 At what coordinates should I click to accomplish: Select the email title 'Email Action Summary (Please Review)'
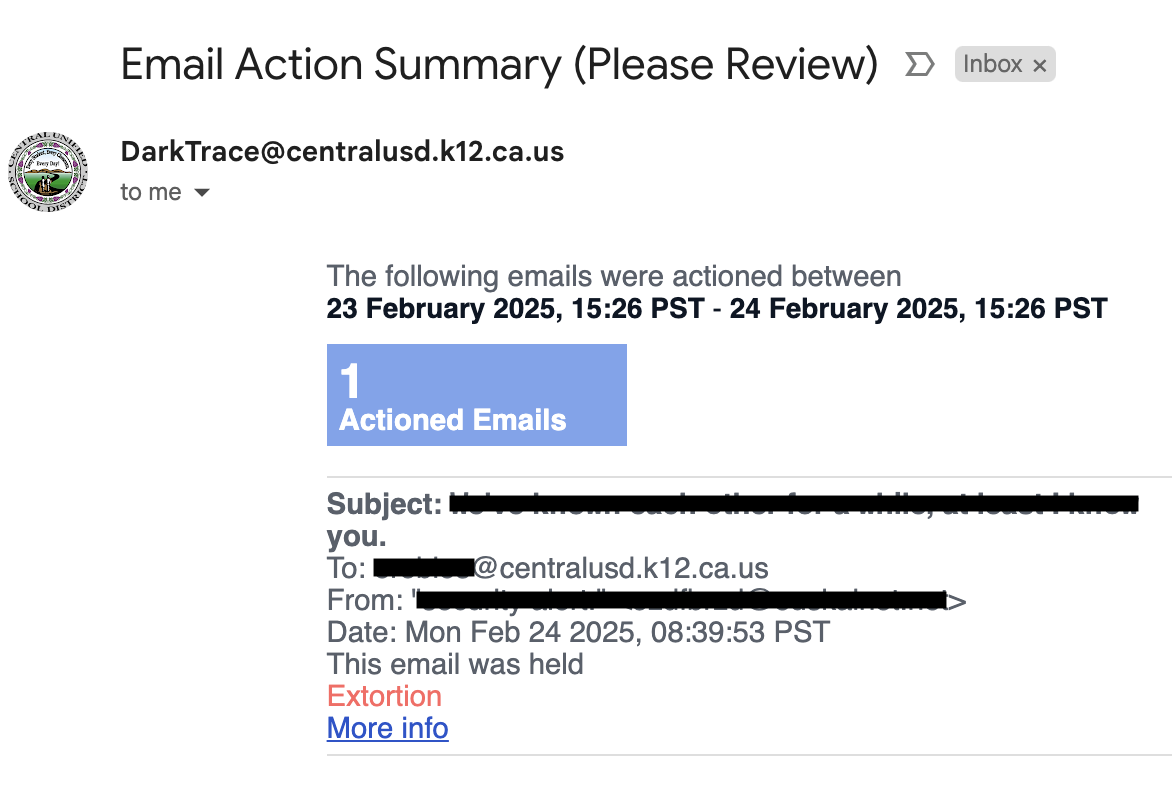(499, 64)
